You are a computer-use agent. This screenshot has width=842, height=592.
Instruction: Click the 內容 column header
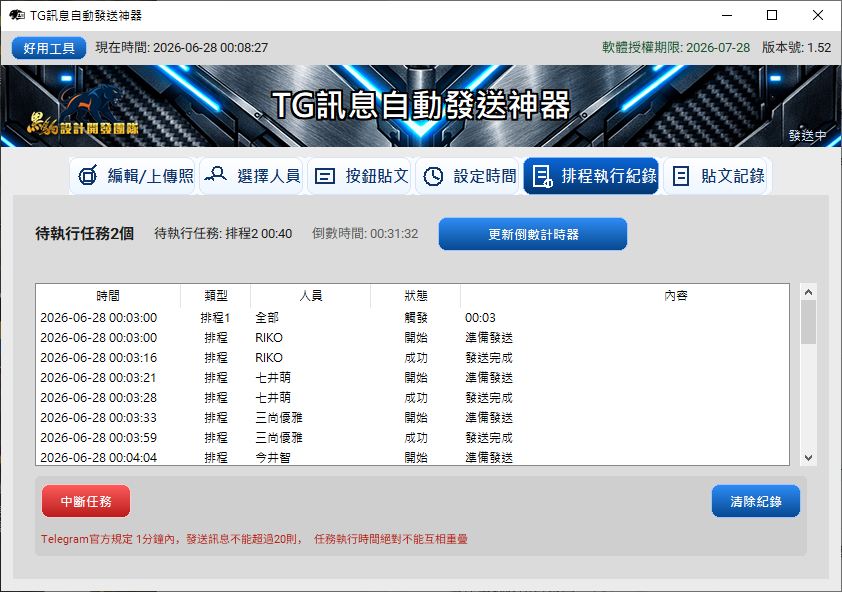click(676, 295)
